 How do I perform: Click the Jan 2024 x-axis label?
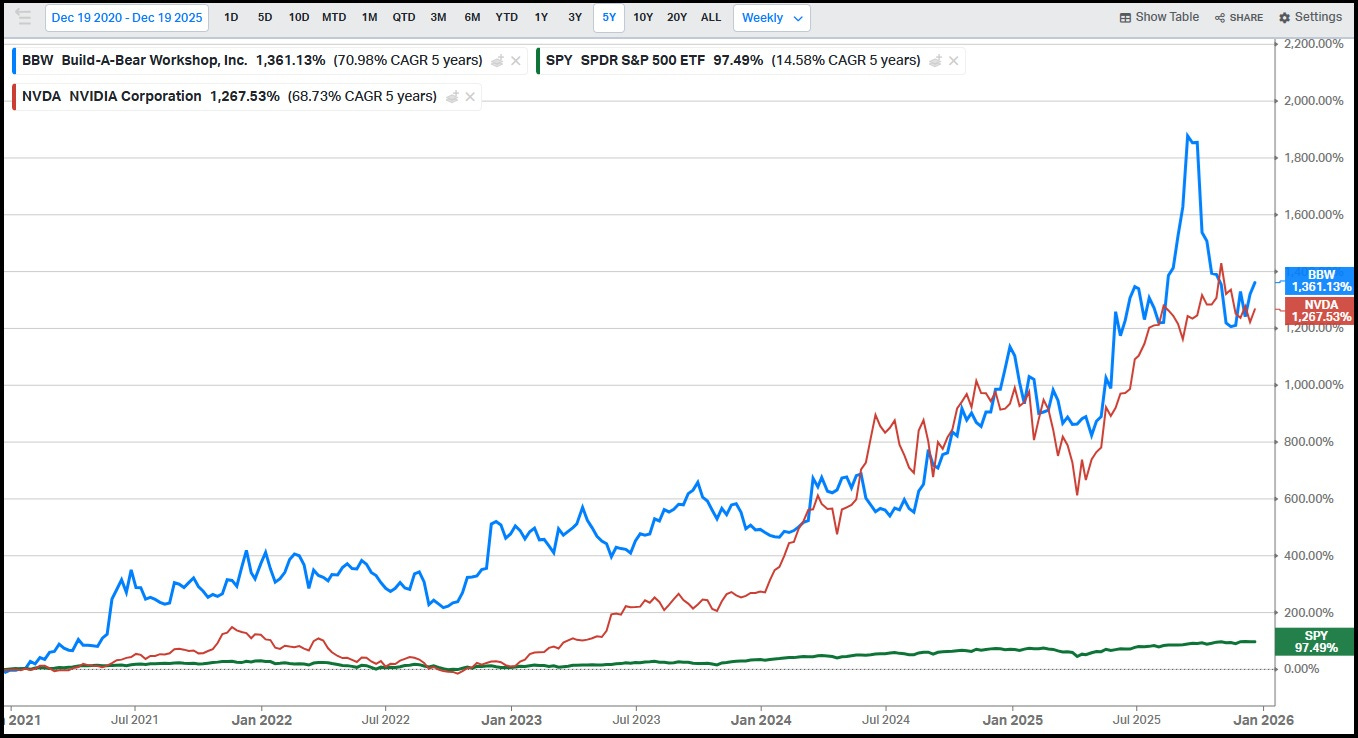point(763,719)
